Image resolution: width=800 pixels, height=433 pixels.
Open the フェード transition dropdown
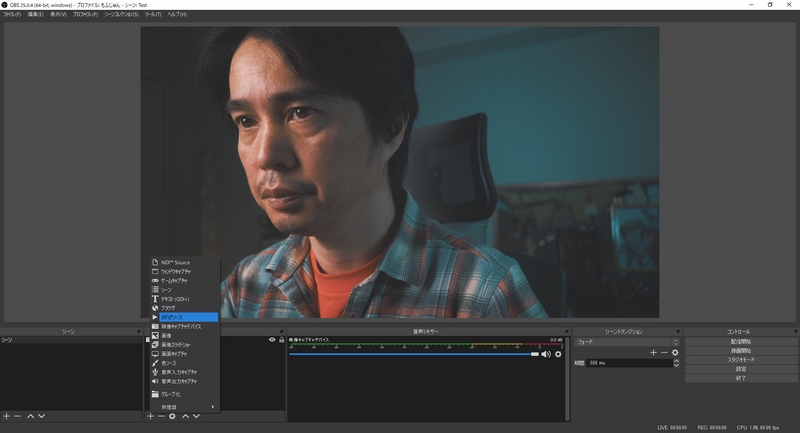click(x=628, y=342)
